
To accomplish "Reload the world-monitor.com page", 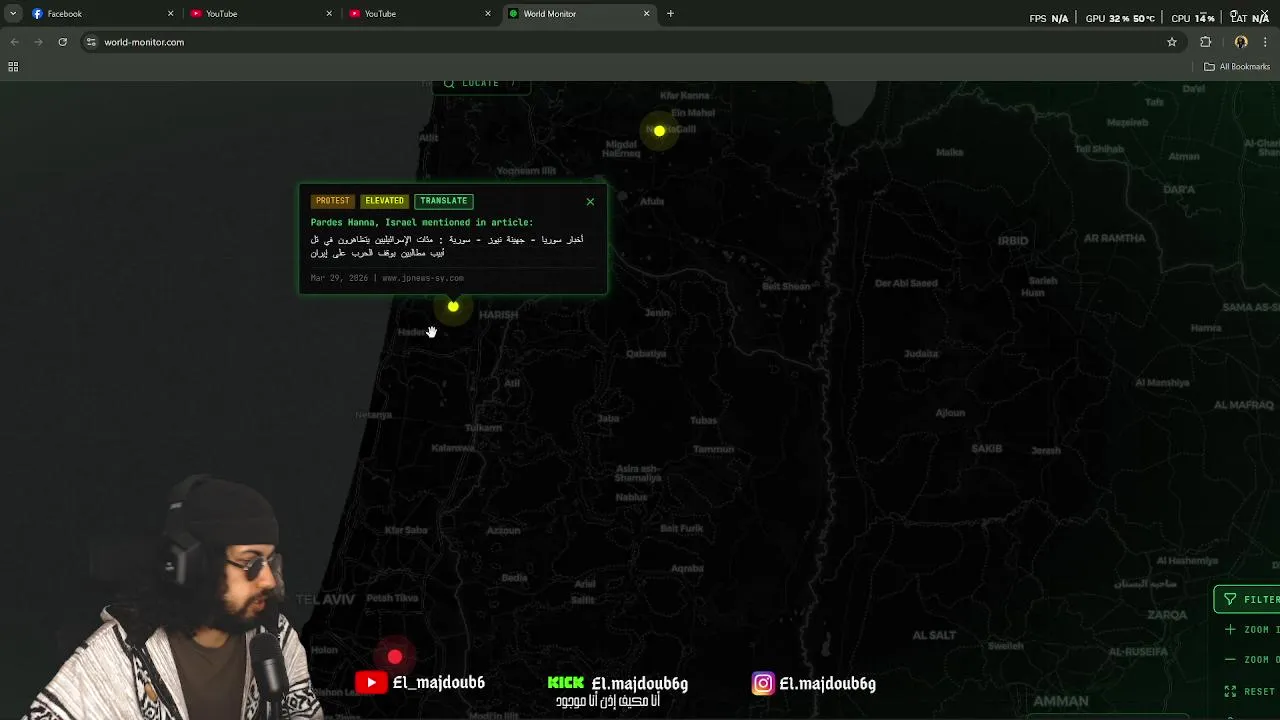I will click(x=62, y=42).
